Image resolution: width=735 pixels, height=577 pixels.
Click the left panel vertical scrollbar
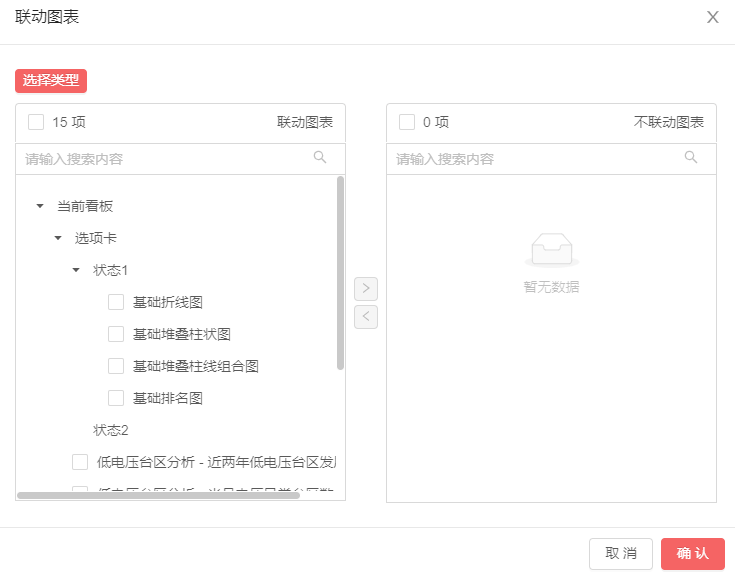[x=340, y=272]
